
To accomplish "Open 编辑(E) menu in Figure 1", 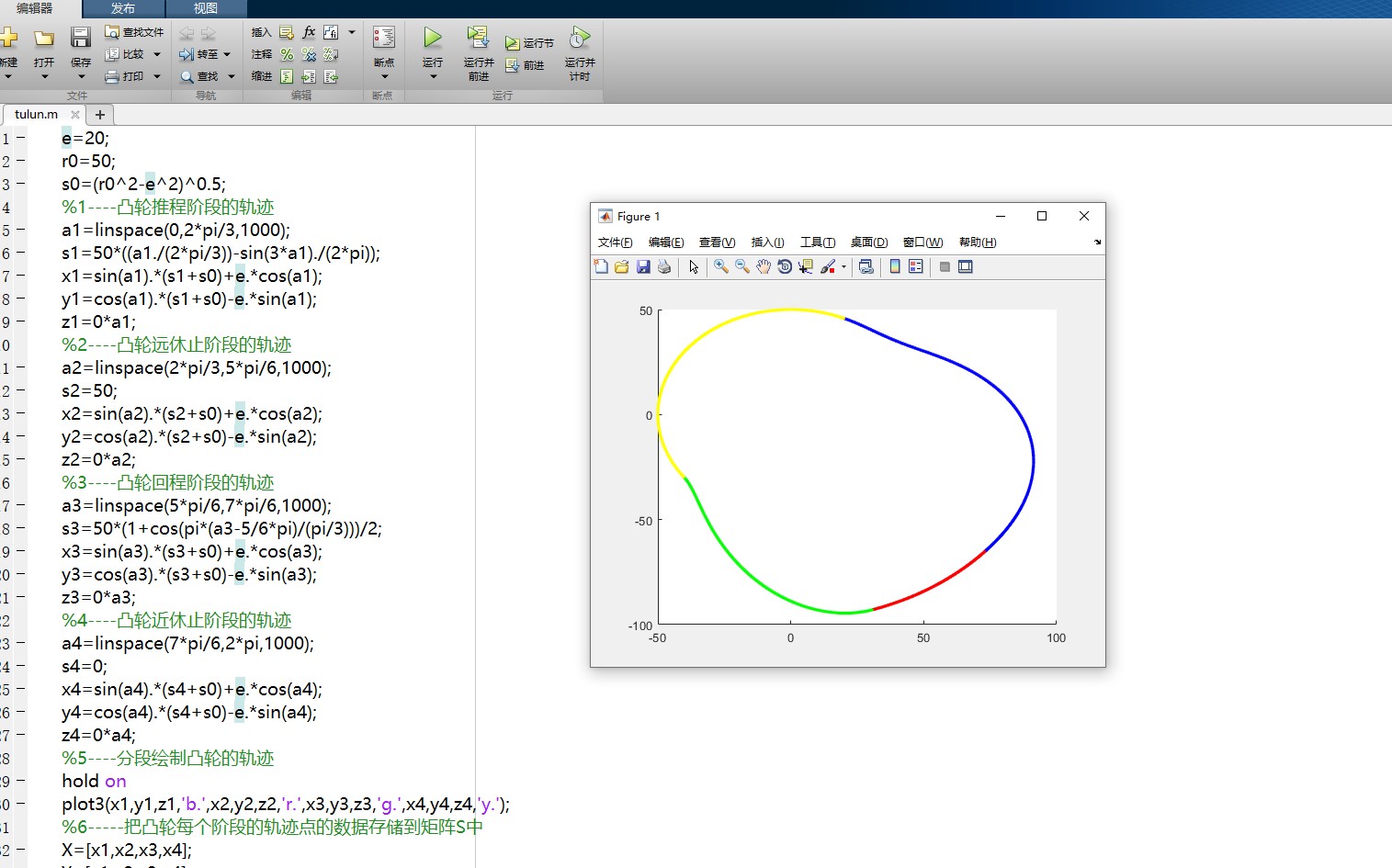I will point(666,242).
